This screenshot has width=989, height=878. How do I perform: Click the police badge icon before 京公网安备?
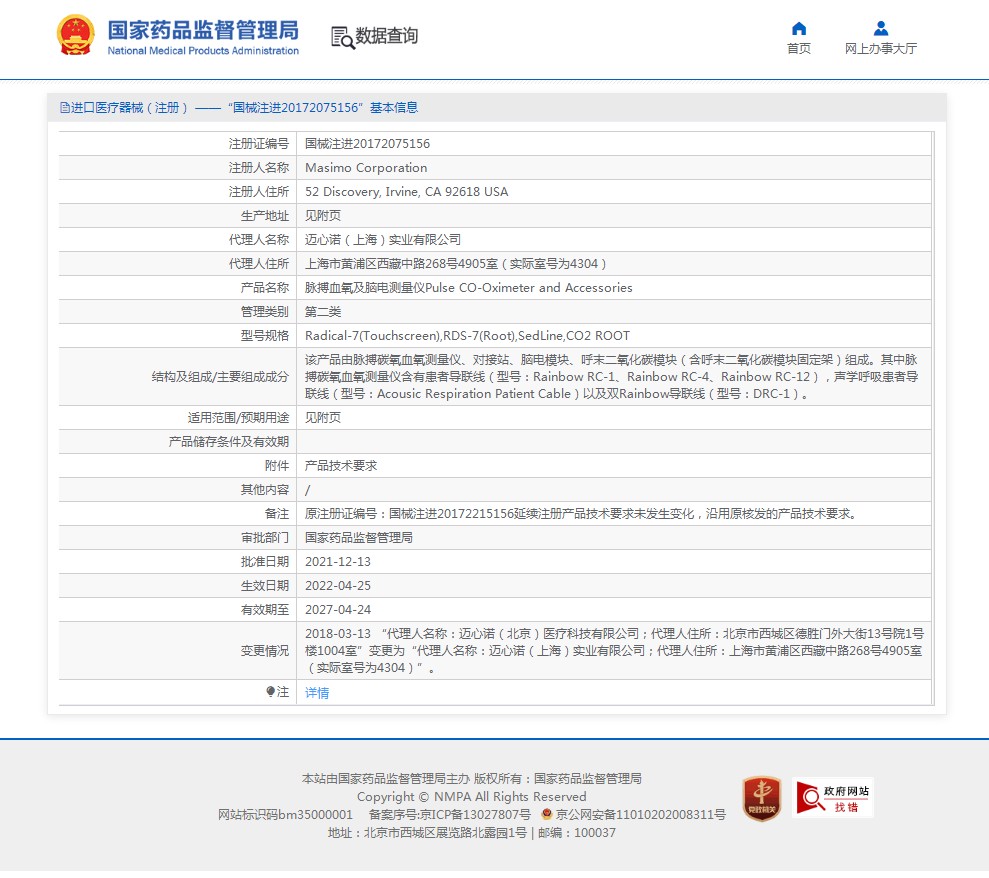click(x=547, y=814)
